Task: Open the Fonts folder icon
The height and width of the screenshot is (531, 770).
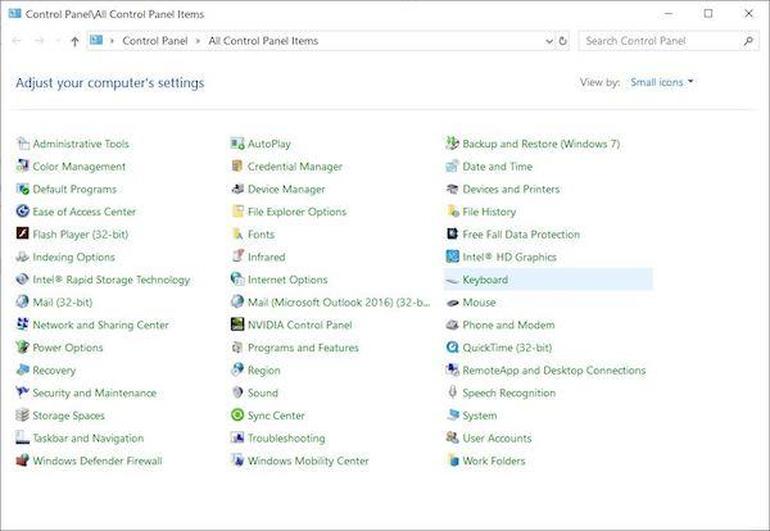Action: coord(237,234)
